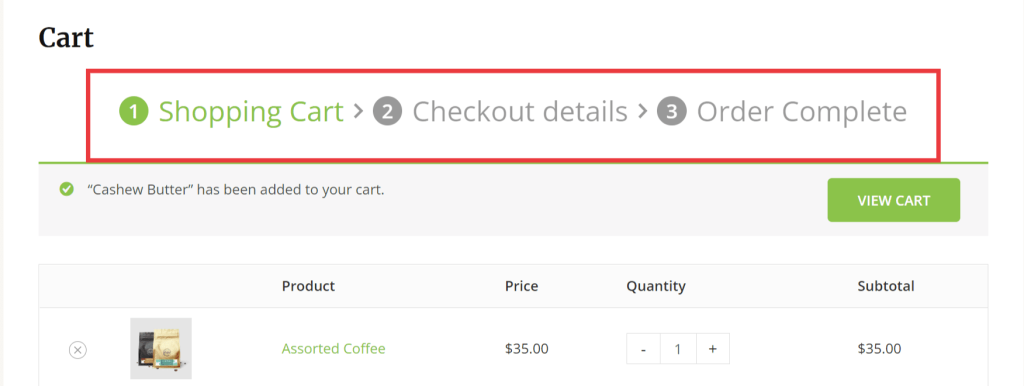This screenshot has width=1024, height=386.
Task: Increase Assorted Coffee quantity with plus button
Action: pos(712,349)
